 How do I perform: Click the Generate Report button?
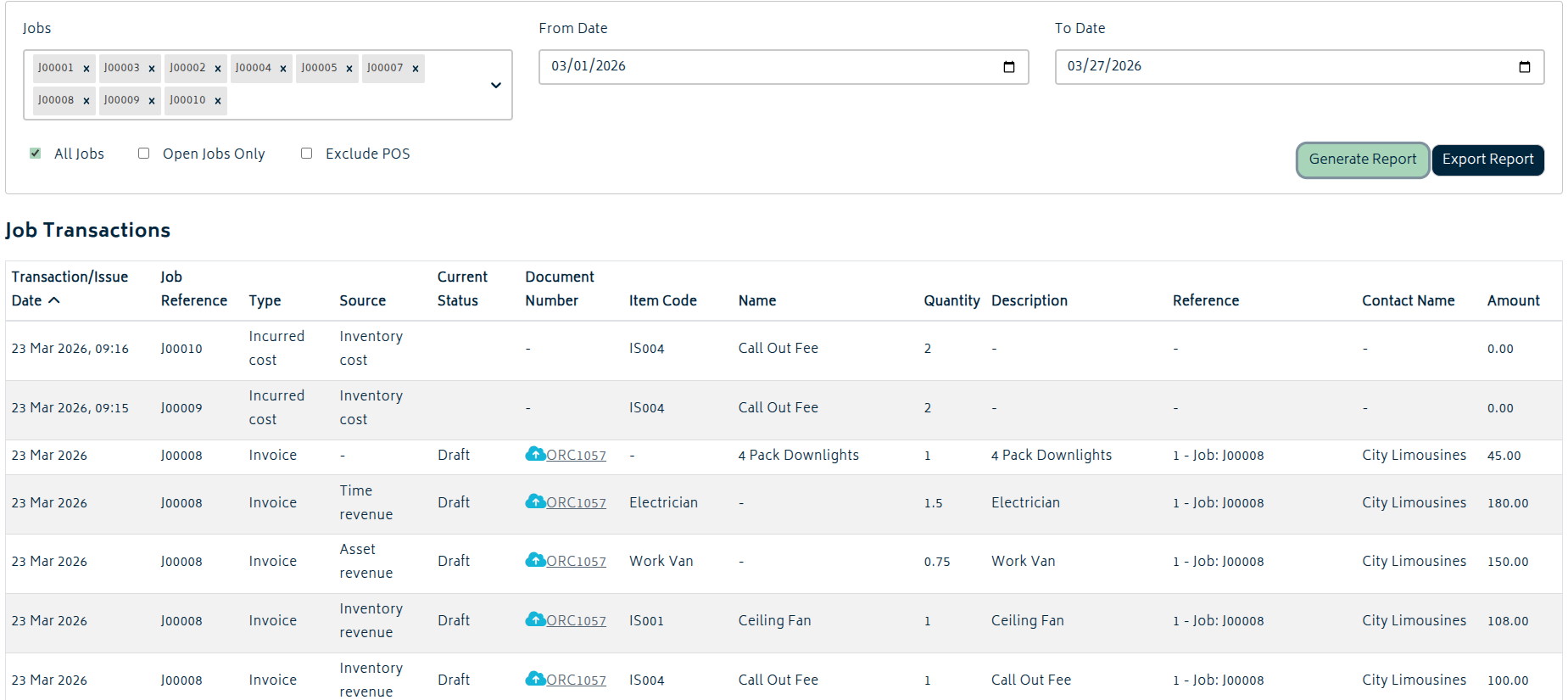coord(1362,160)
